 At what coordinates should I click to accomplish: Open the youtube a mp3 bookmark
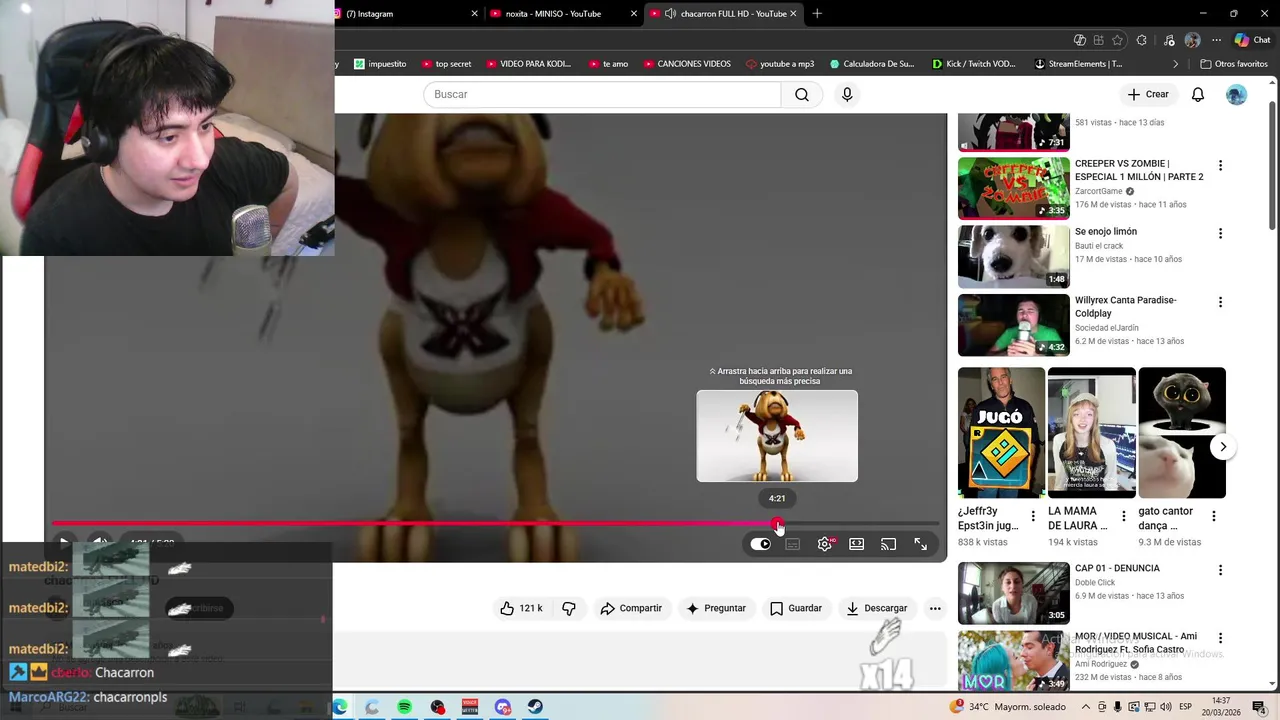[780, 64]
